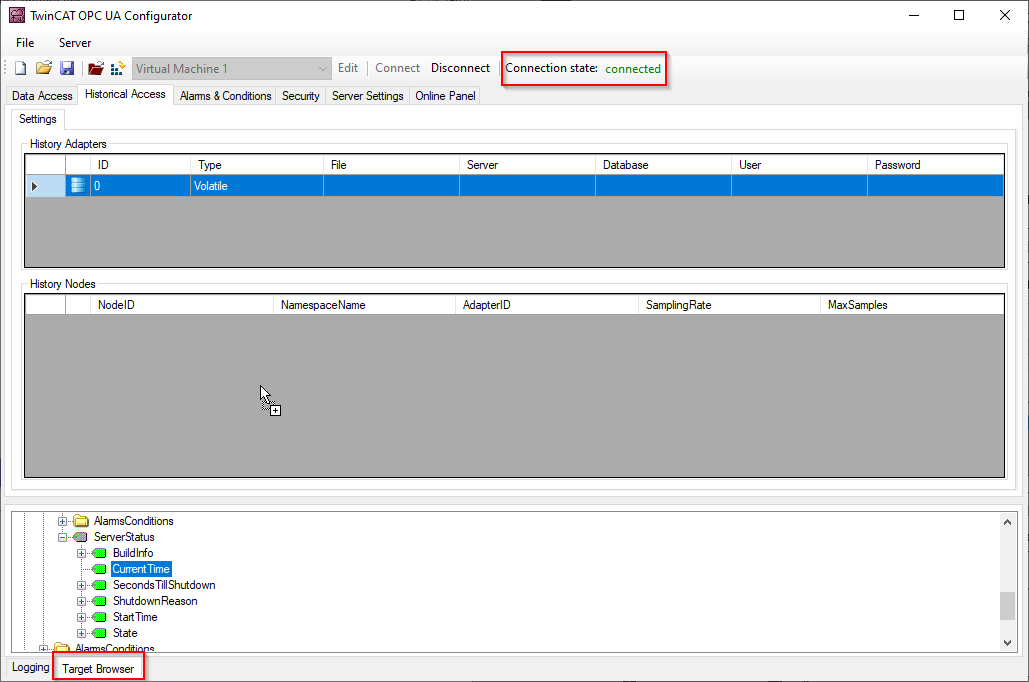Click the green StartTime node icon

coord(100,617)
